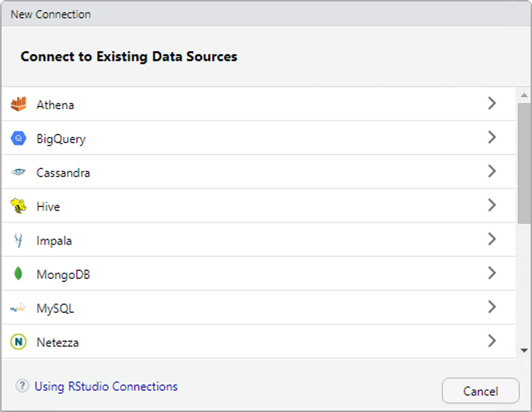Expand the Athena row chevron
The height and width of the screenshot is (412, 532).
(492, 103)
